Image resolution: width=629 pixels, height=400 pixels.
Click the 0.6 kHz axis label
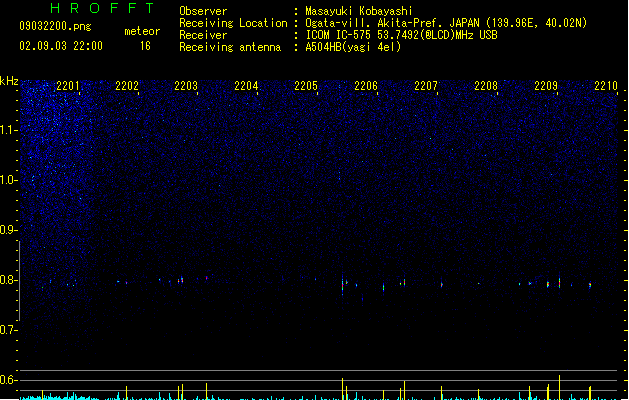pos(9,380)
